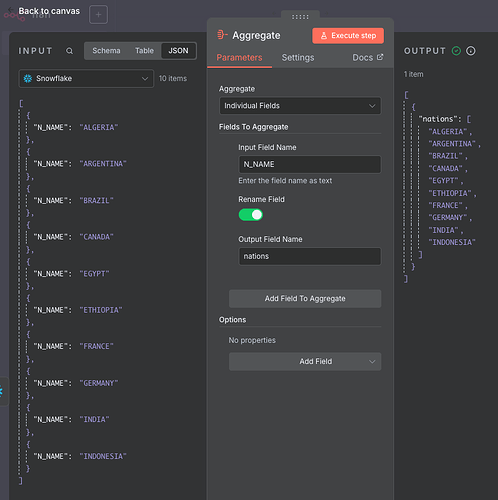Click the search icon in the Input panel
Image resolution: width=498 pixels, height=500 pixels.
[69, 51]
